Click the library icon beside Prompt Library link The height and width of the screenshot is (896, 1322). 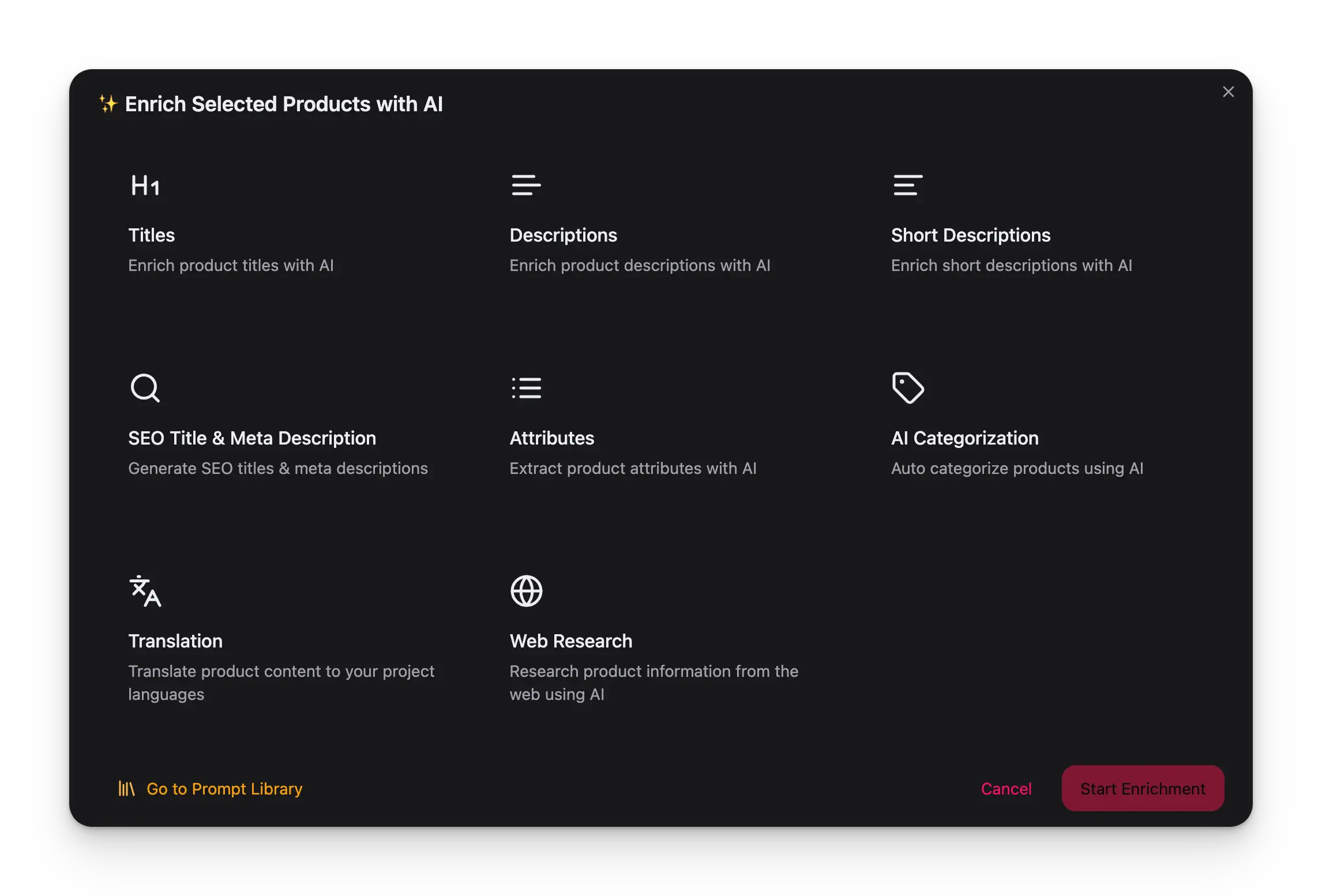[x=126, y=789]
